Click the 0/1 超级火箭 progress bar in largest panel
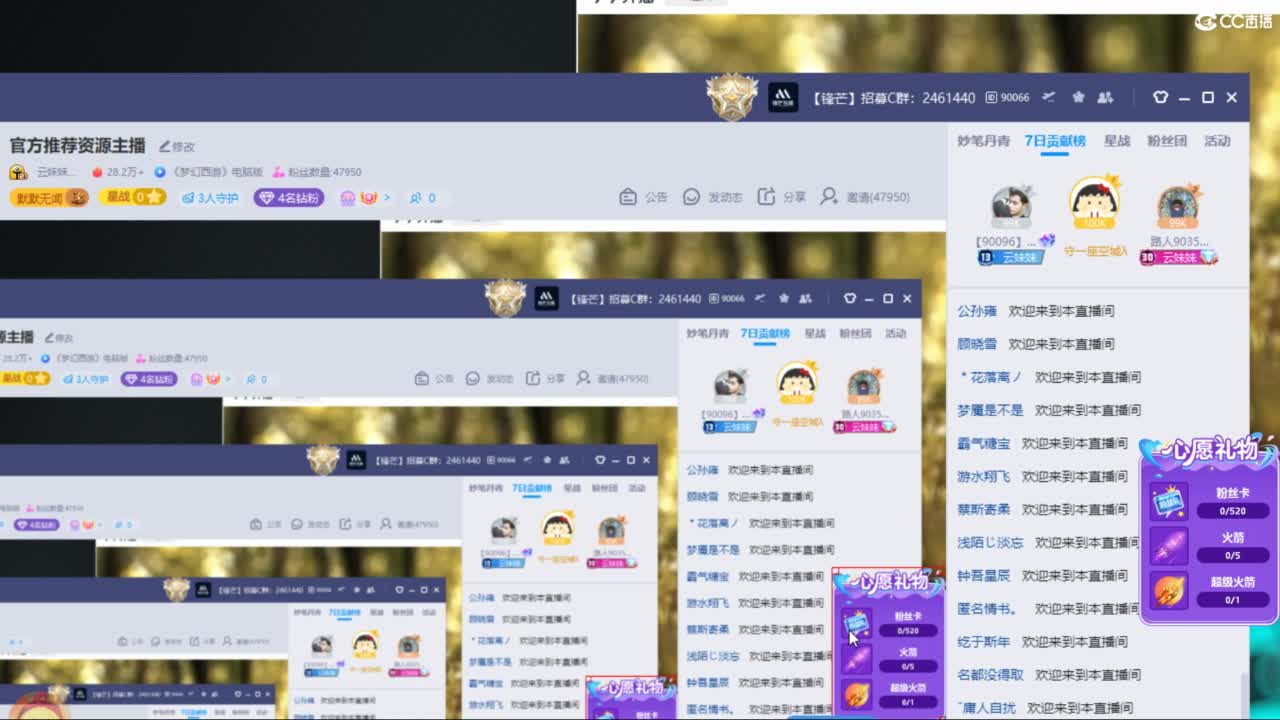Image resolution: width=1280 pixels, height=720 pixels. pos(1232,600)
